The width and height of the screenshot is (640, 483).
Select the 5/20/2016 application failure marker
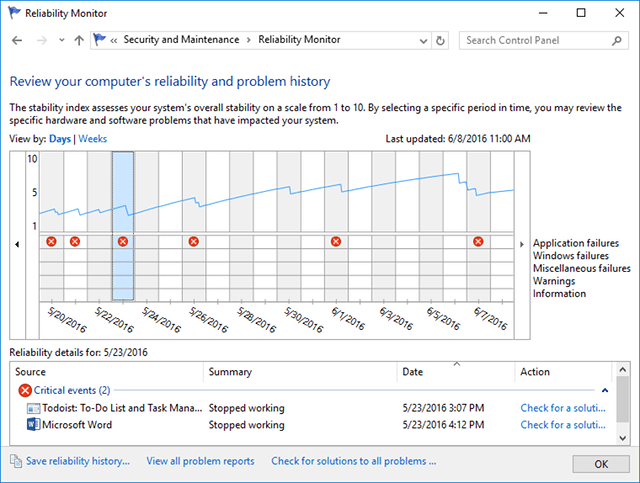51,242
